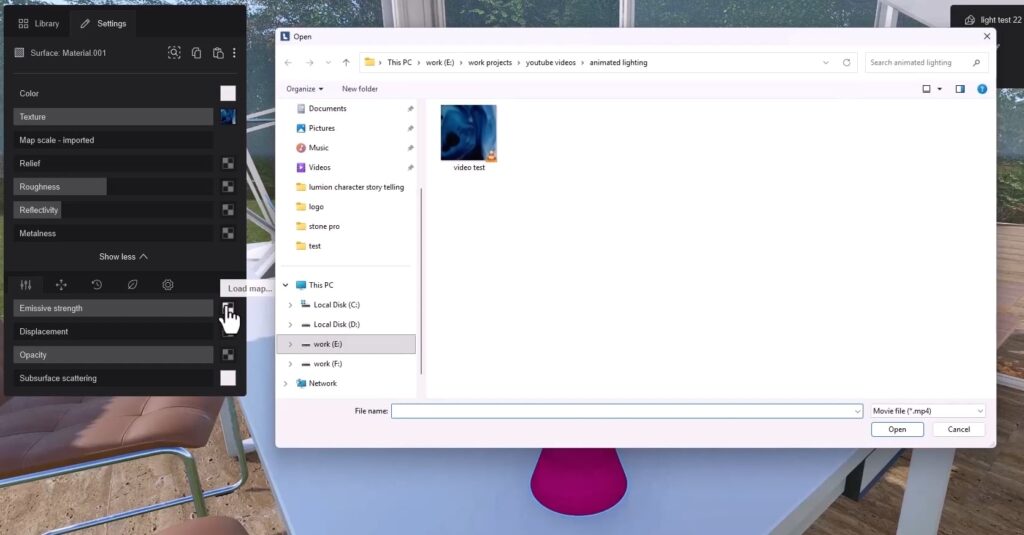Screen dimensions: 1024x535
Task: Open the Organize menu
Action: [304, 89]
